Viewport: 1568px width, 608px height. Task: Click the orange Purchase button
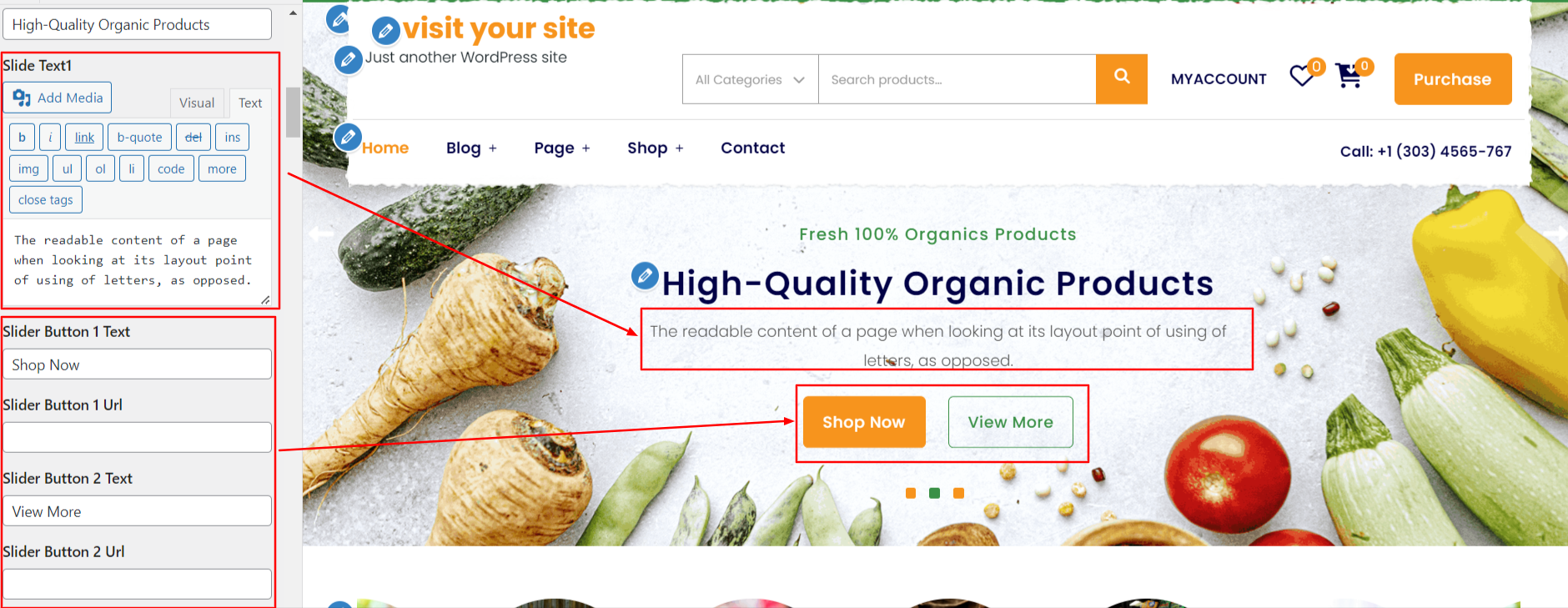tap(1452, 79)
